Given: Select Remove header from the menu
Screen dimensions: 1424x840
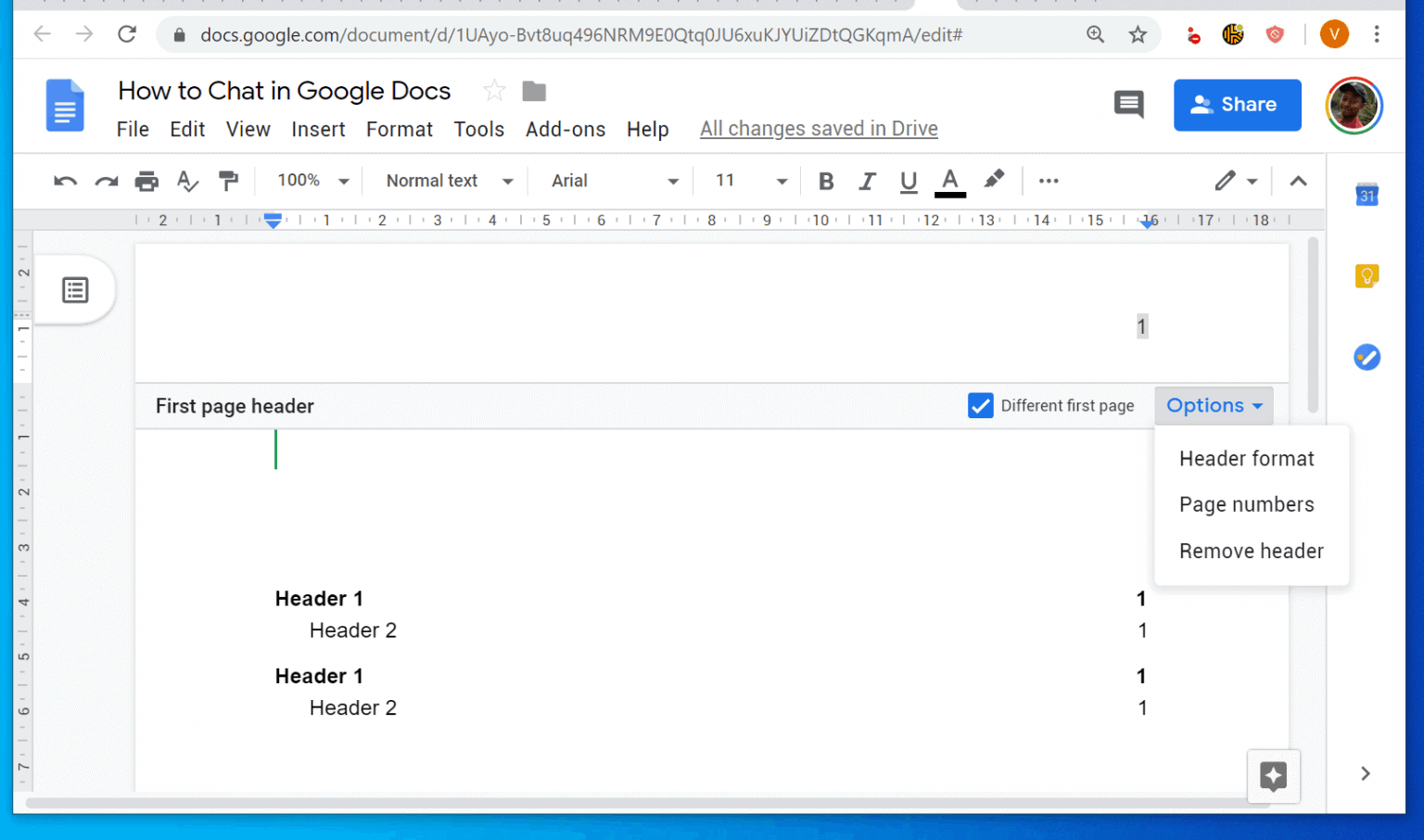Looking at the screenshot, I should click(1251, 551).
